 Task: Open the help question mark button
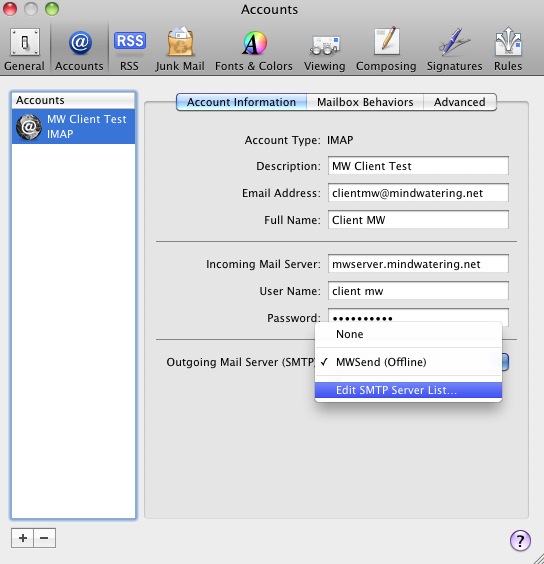click(520, 540)
